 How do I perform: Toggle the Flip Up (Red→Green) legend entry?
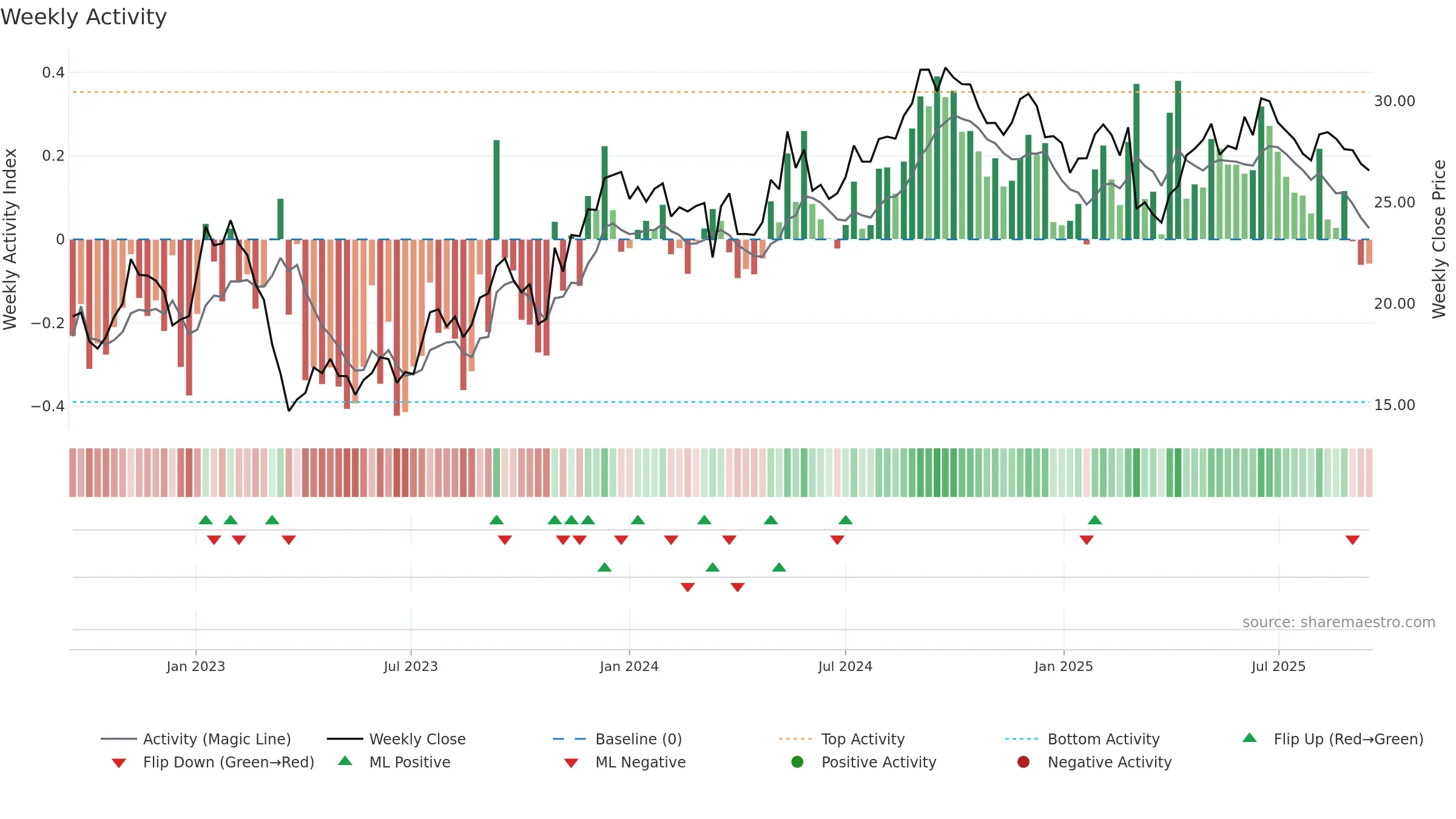tap(1333, 739)
